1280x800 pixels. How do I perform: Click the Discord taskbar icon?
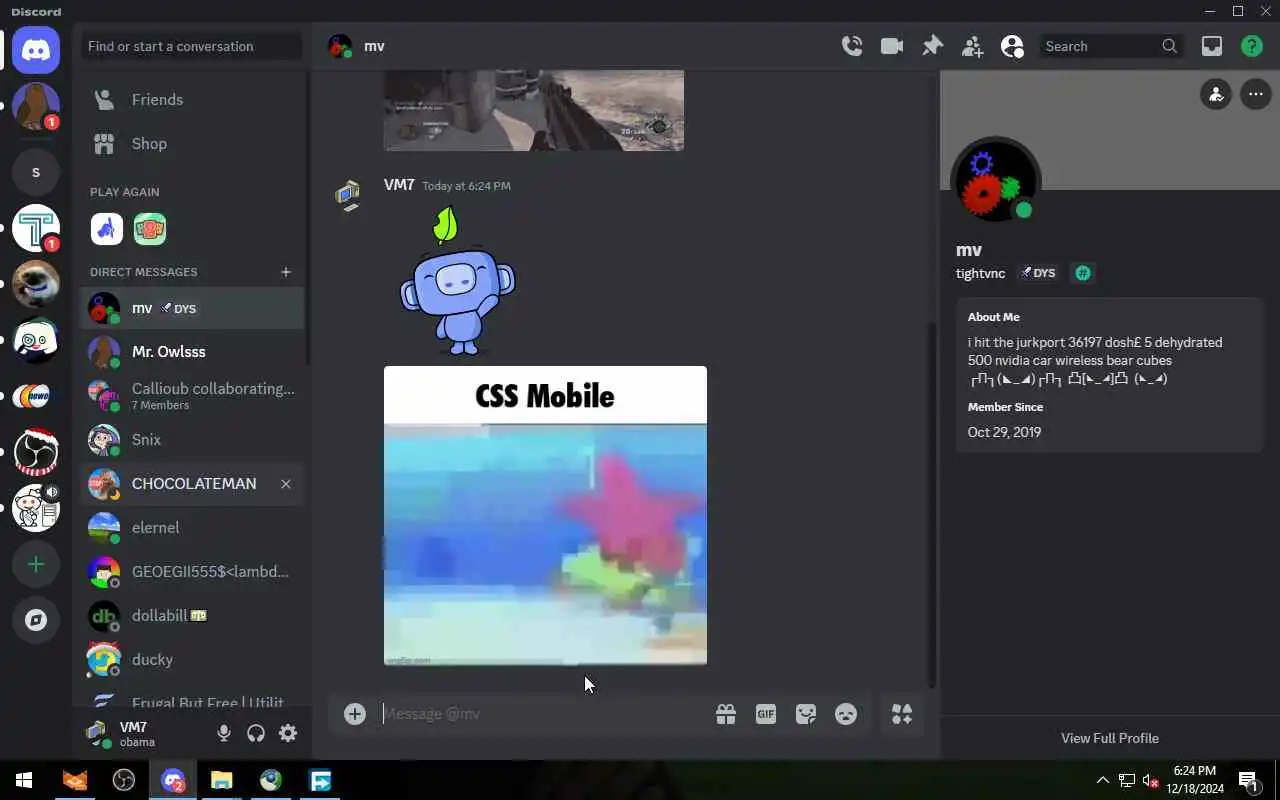coord(173,780)
